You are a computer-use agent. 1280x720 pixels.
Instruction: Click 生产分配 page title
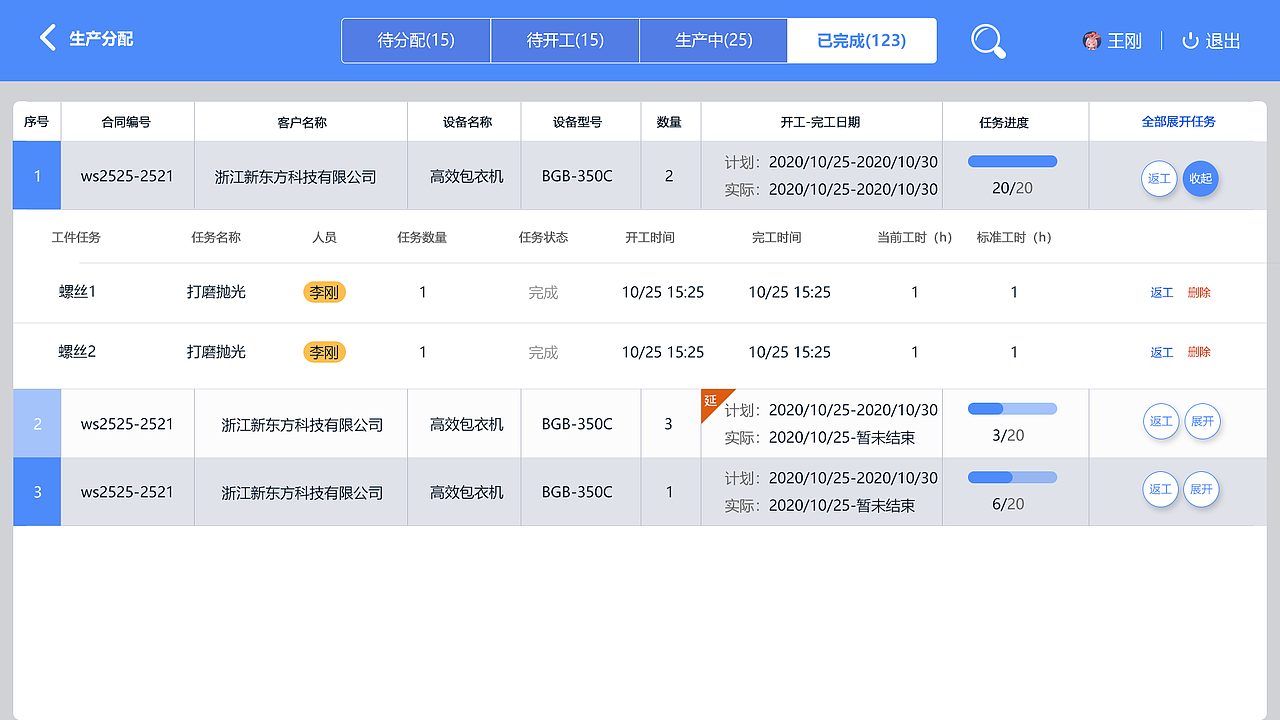101,39
